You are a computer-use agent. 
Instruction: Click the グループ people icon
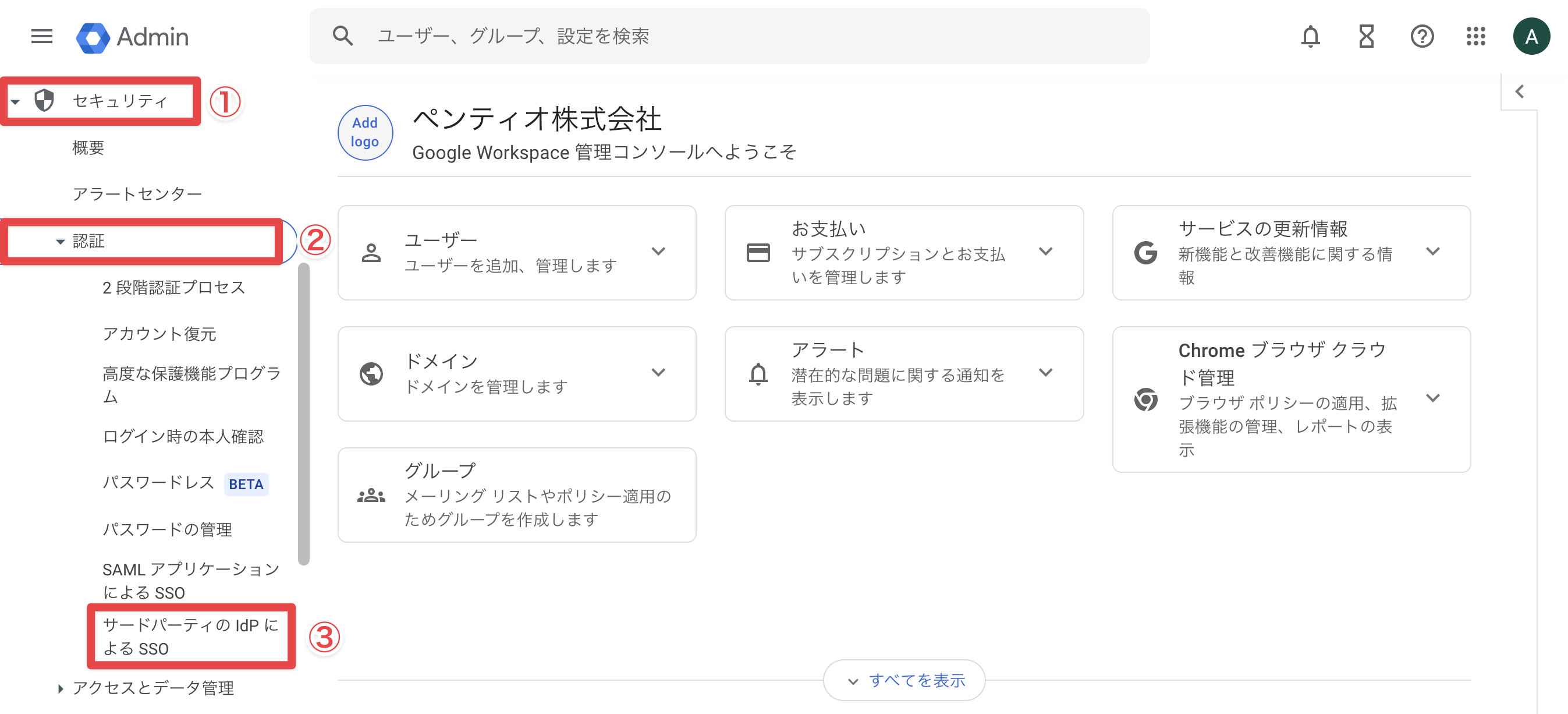(x=371, y=495)
